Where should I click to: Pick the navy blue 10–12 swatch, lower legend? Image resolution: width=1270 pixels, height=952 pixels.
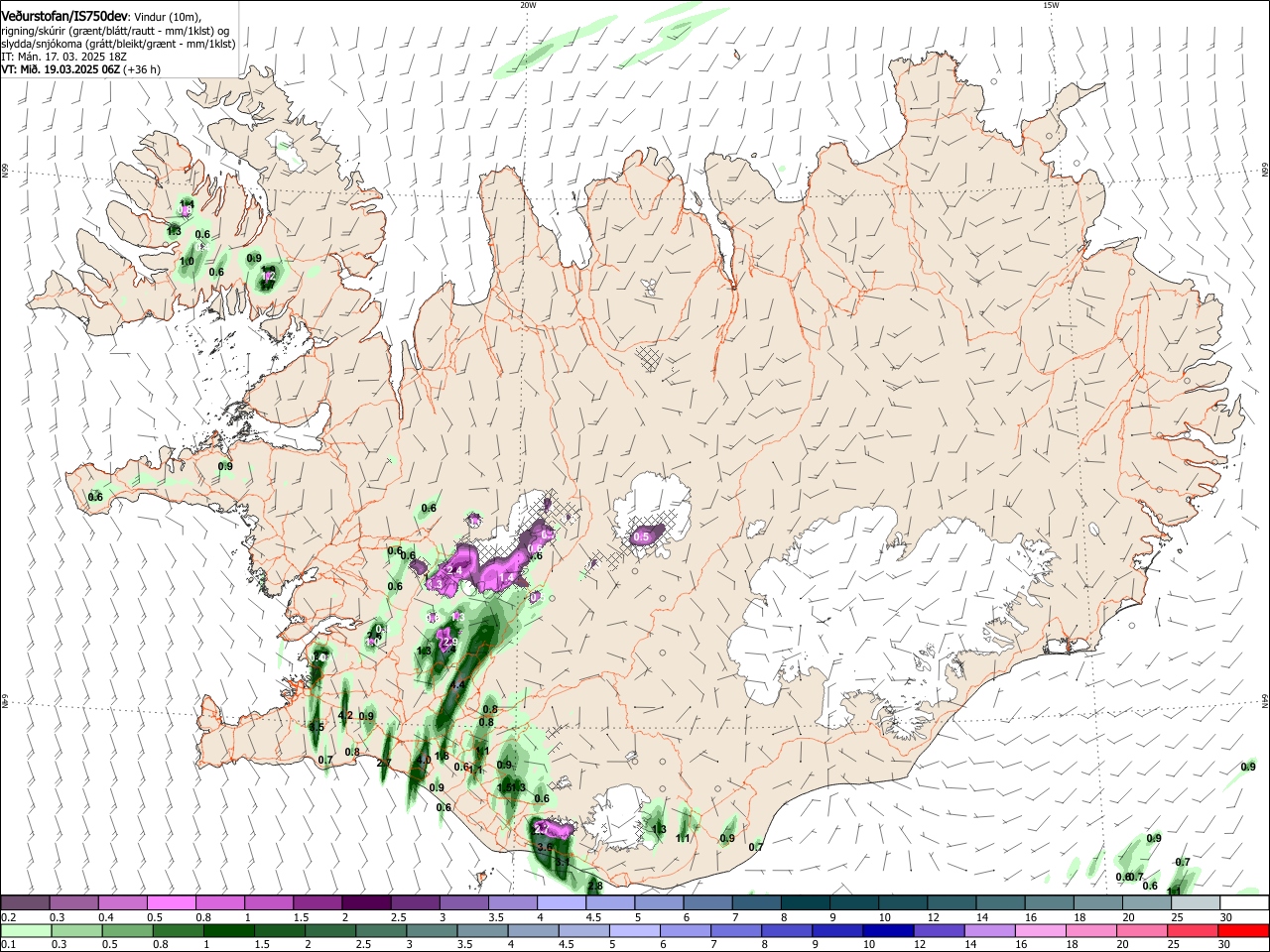(x=886, y=931)
